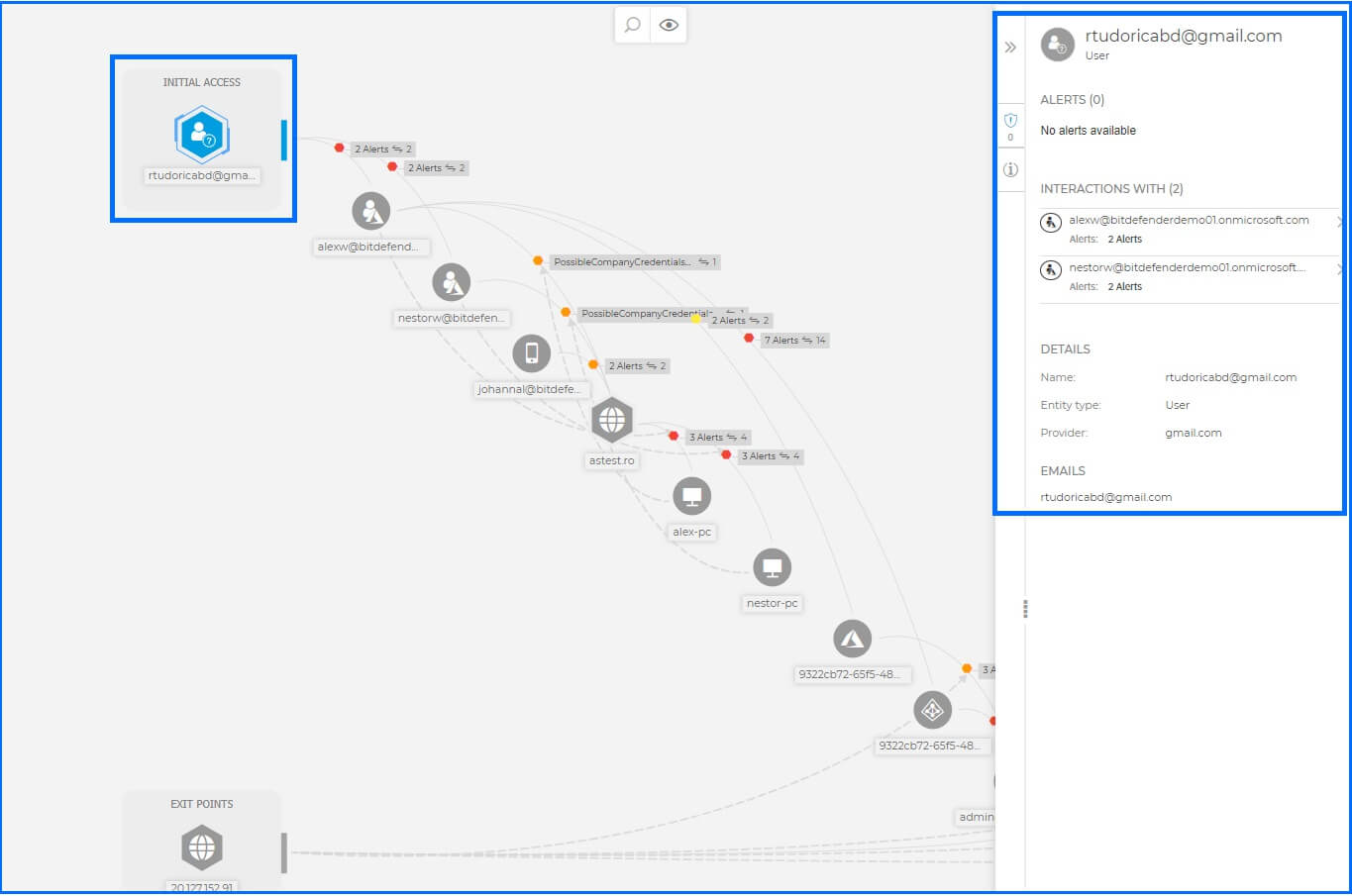Screen dimensions: 1352x896
Task: Select the nestorw@bitdefen... user node
Action: 452,282
